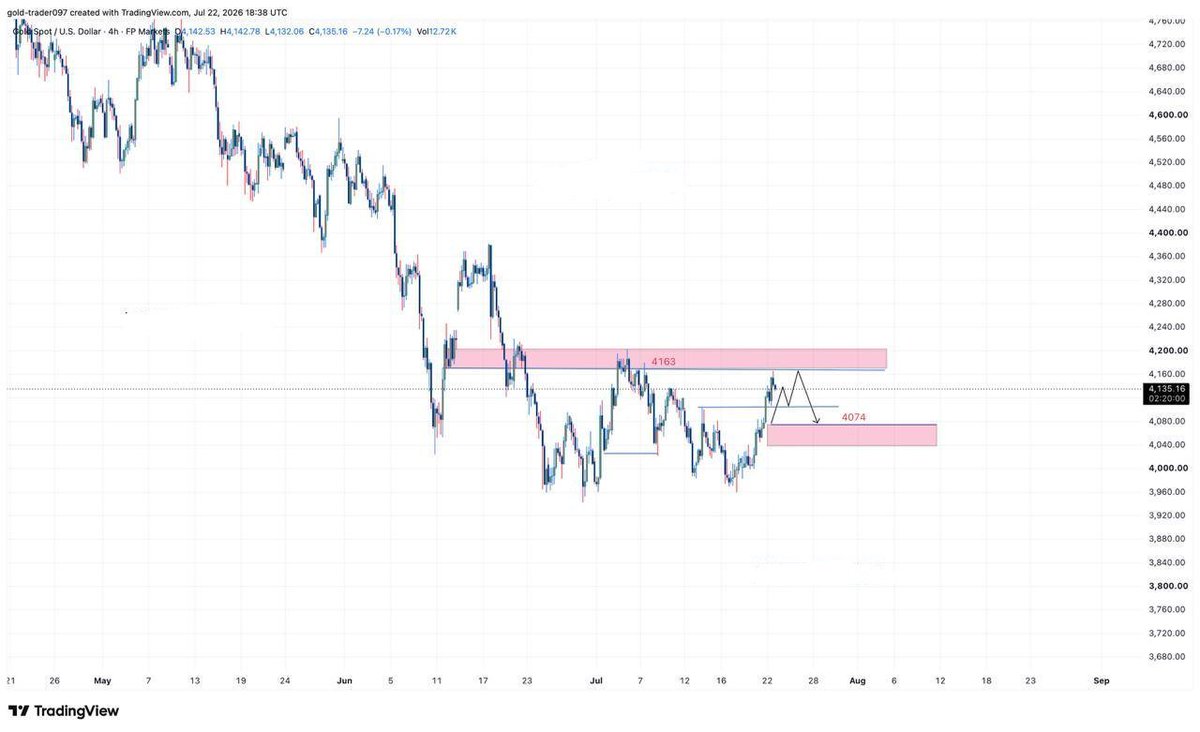This screenshot has width=1200, height=732.
Task: Click the 02:20:00 bar countdown label
Action: click(x=1167, y=398)
